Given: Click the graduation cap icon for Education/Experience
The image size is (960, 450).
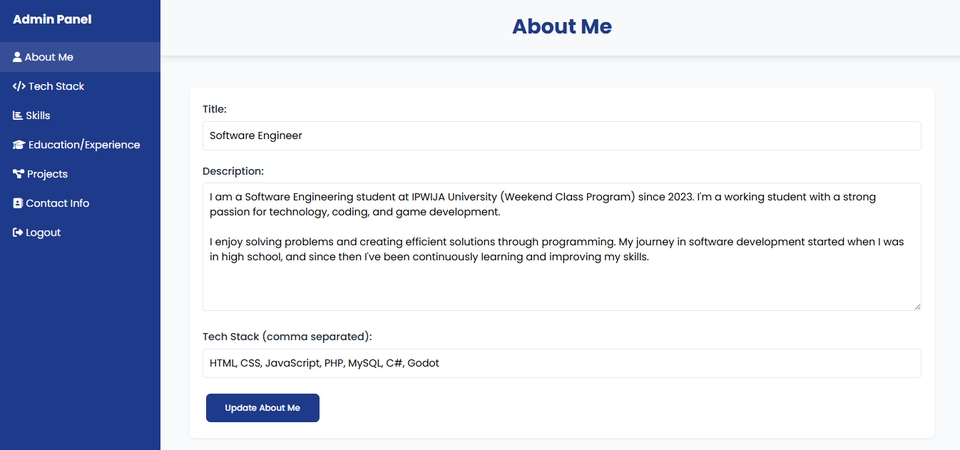Looking at the screenshot, I should point(19,144).
